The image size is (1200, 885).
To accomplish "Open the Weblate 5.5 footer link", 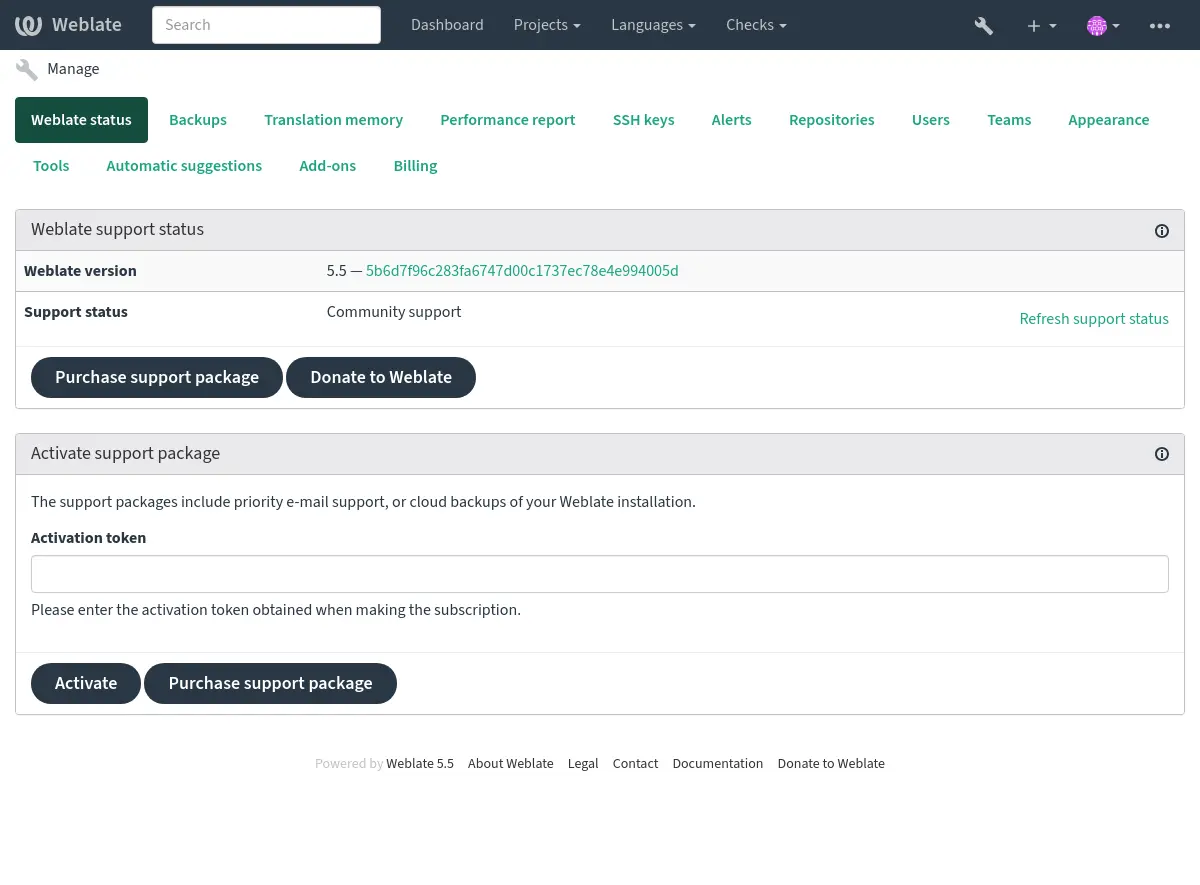I will pyautogui.click(x=420, y=764).
